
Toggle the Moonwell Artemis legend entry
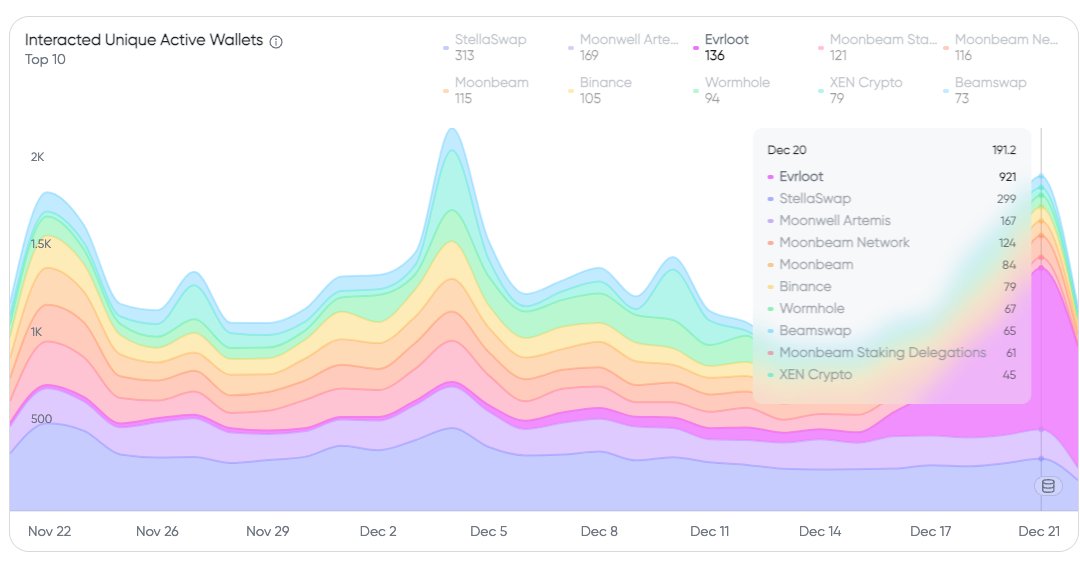point(623,48)
